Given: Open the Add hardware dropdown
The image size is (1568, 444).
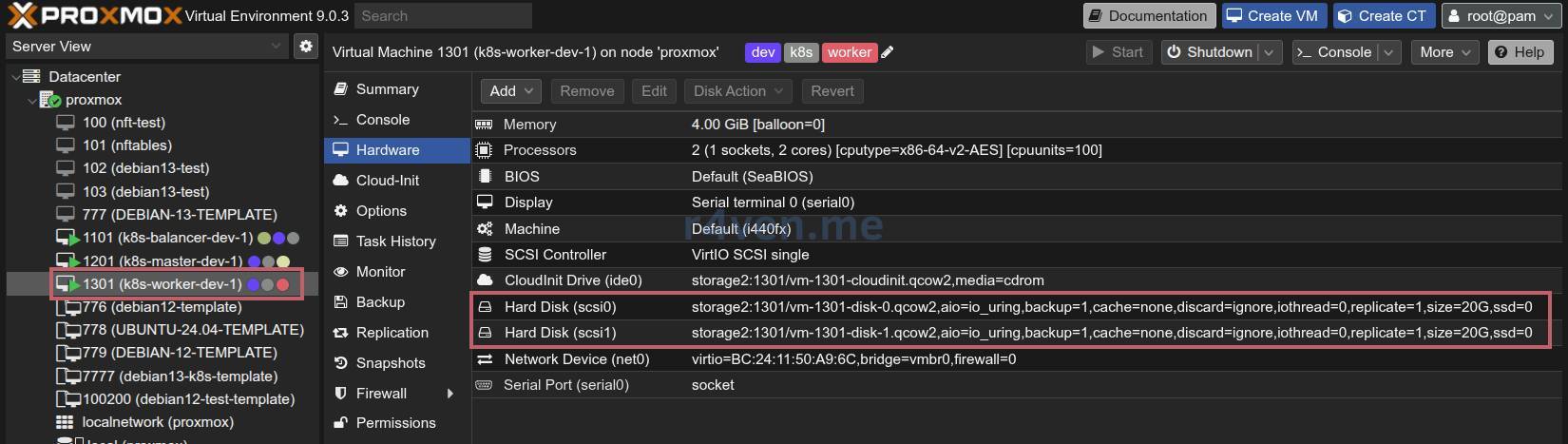Looking at the screenshot, I should (511, 91).
